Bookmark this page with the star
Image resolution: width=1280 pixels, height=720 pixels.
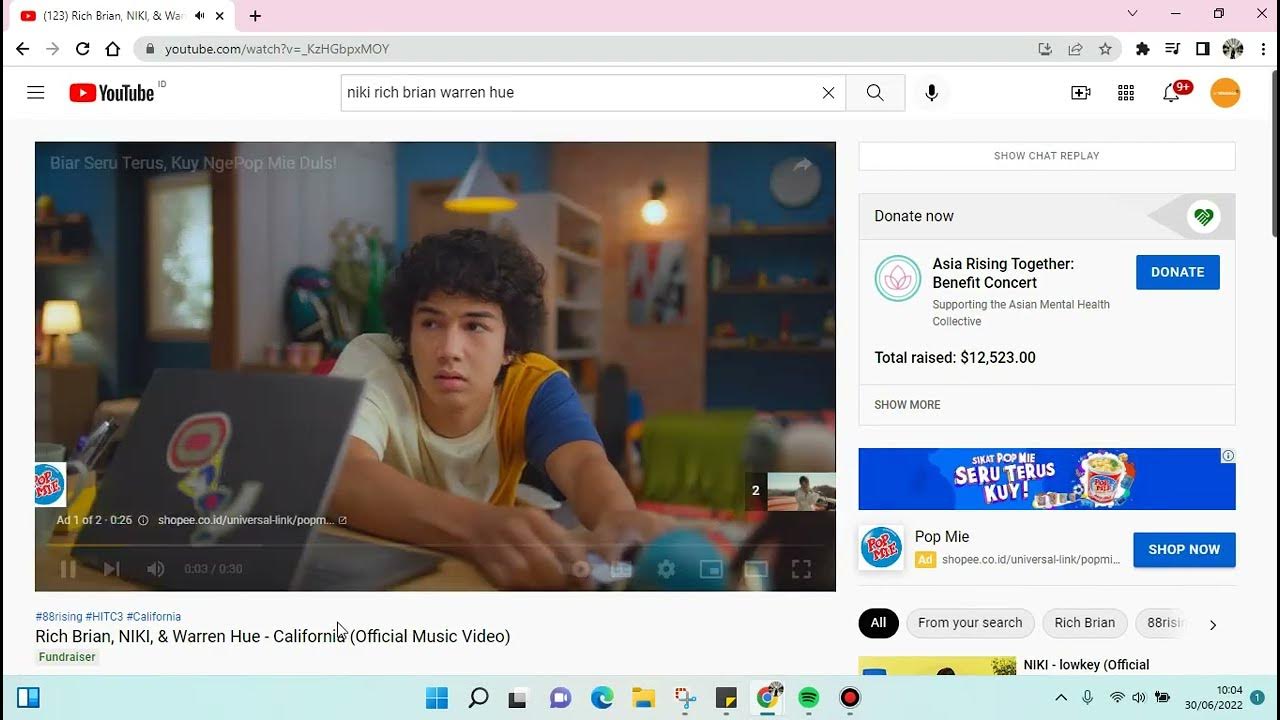point(1105,49)
